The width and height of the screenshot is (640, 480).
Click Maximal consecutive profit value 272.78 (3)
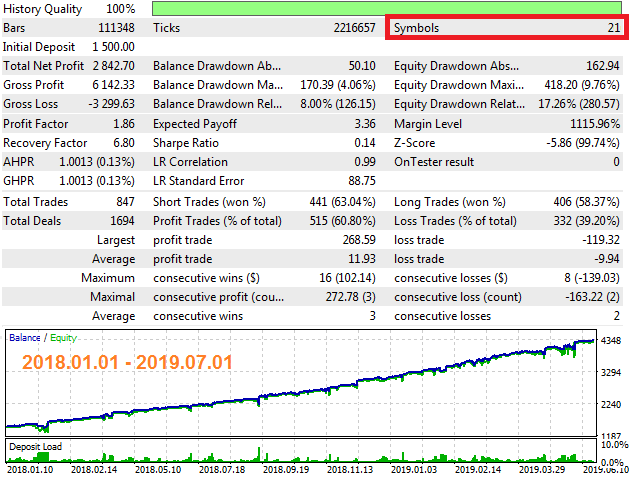point(351,297)
